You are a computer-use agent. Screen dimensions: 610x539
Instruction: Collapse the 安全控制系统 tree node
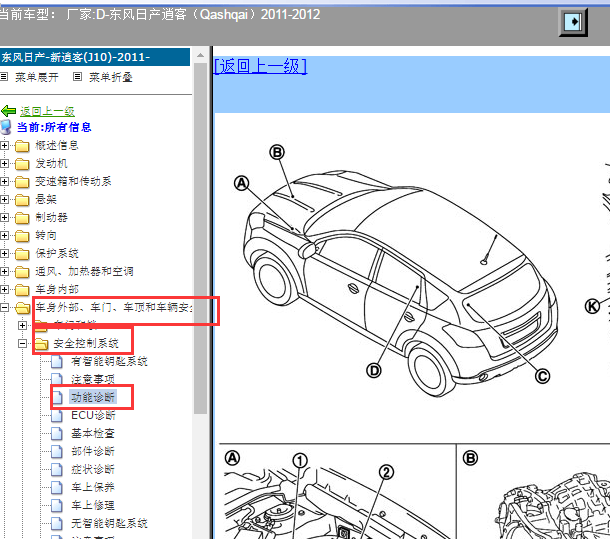pos(23,343)
